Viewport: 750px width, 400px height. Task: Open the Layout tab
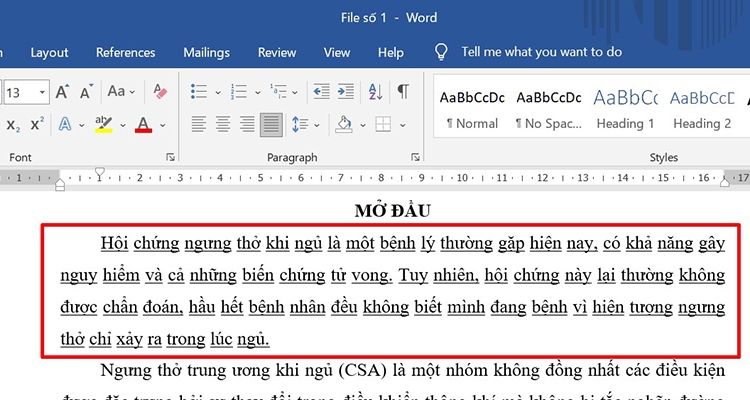49,53
